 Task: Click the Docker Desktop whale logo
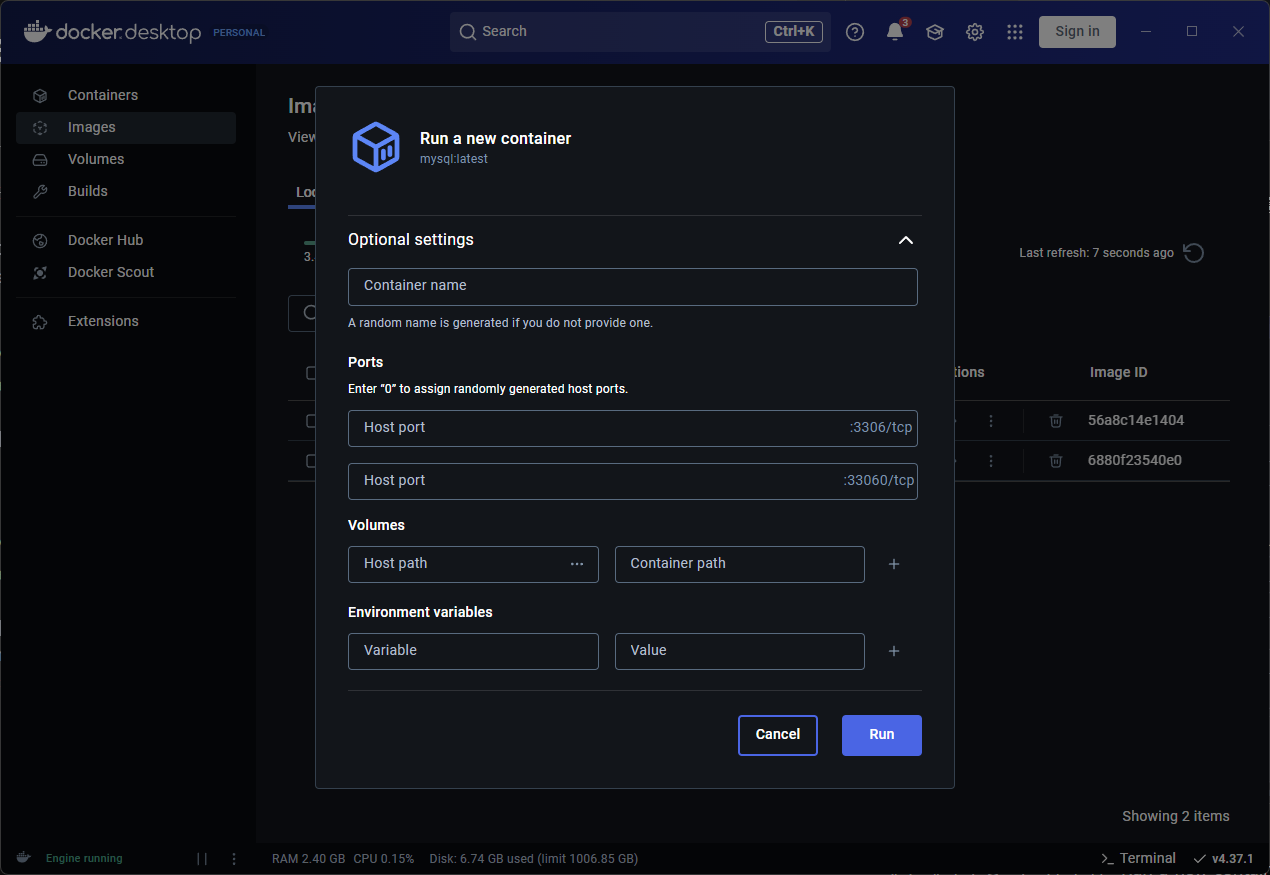[x=37, y=31]
